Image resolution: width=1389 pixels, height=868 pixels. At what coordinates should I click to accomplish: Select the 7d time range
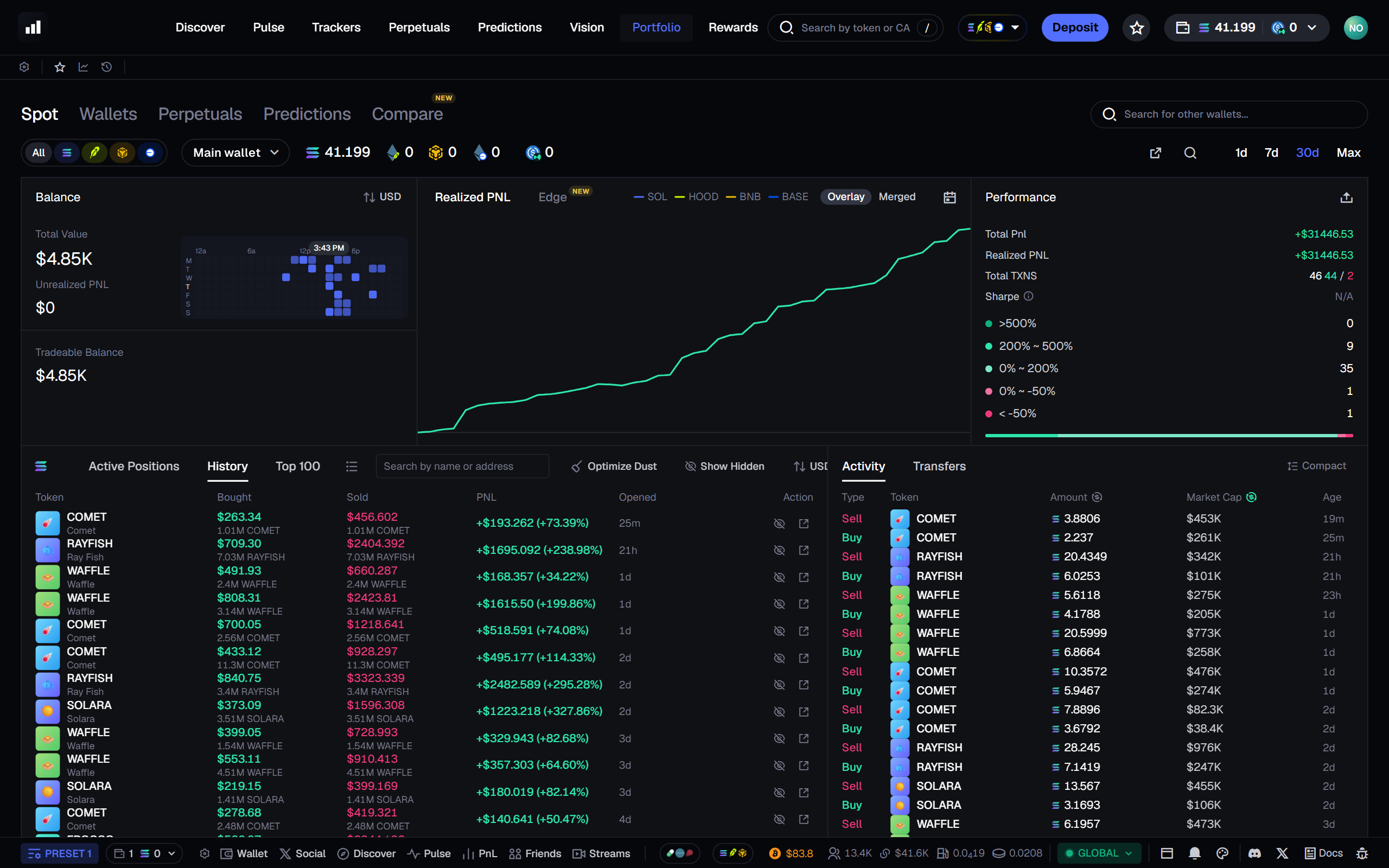pos(1271,152)
